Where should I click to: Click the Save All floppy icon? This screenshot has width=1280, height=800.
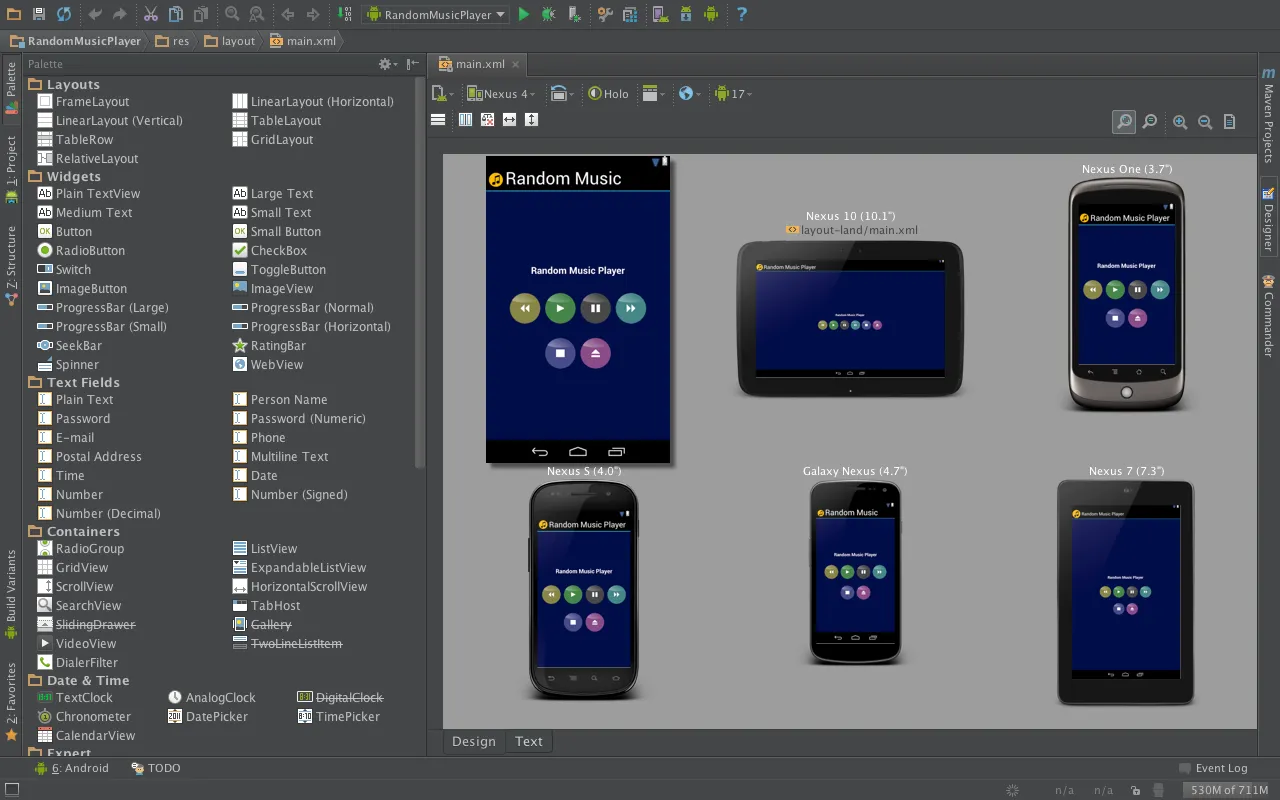pyautogui.click(x=38, y=14)
